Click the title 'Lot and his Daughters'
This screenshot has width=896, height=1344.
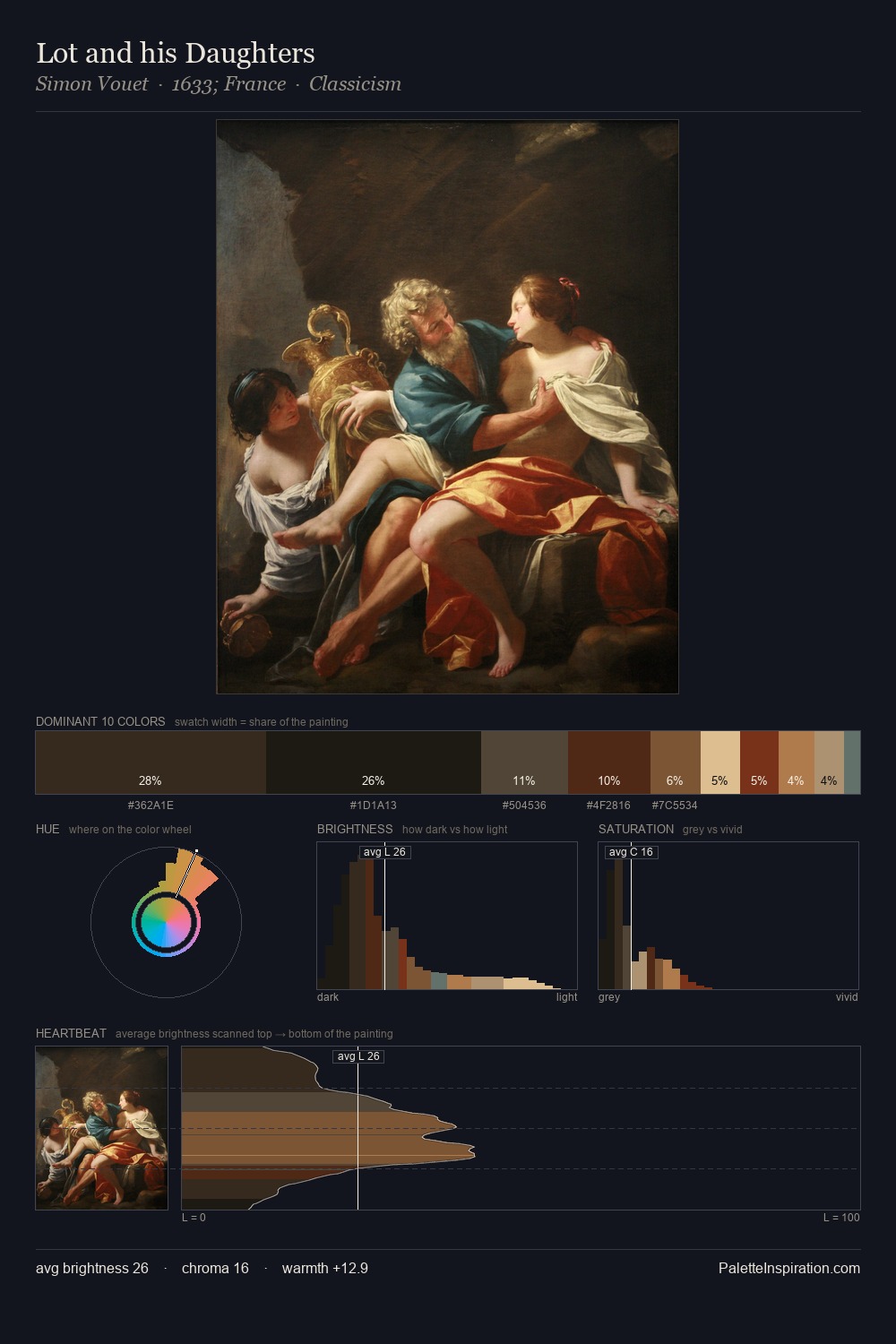pos(176,54)
